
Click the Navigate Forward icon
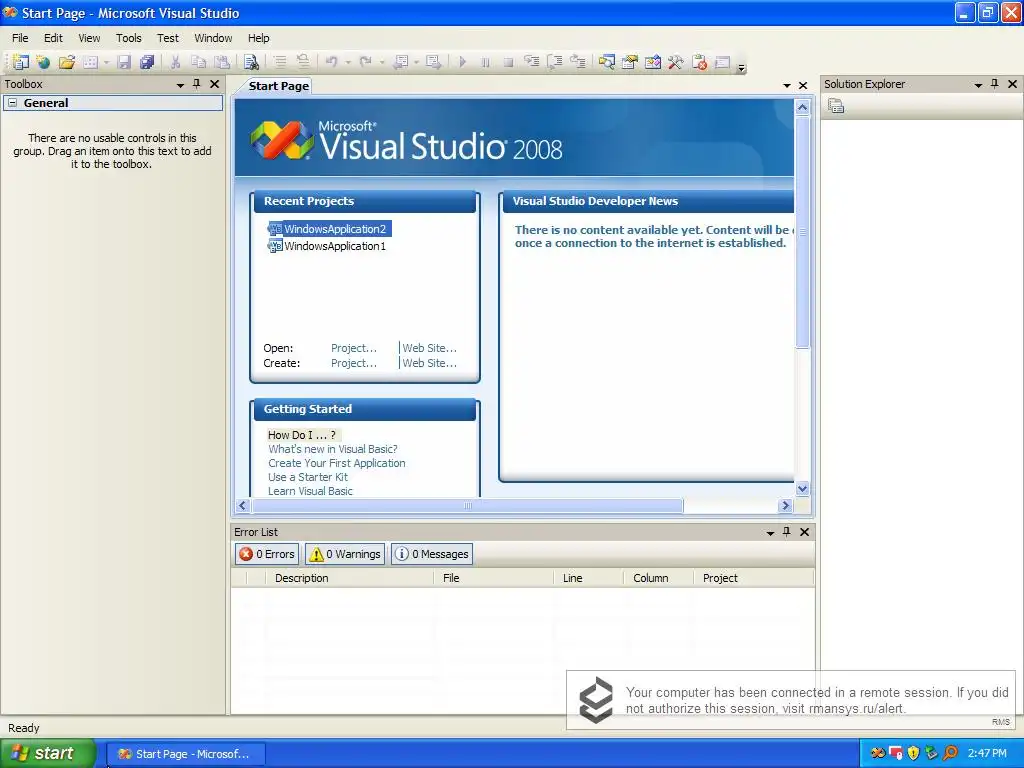tap(433, 62)
